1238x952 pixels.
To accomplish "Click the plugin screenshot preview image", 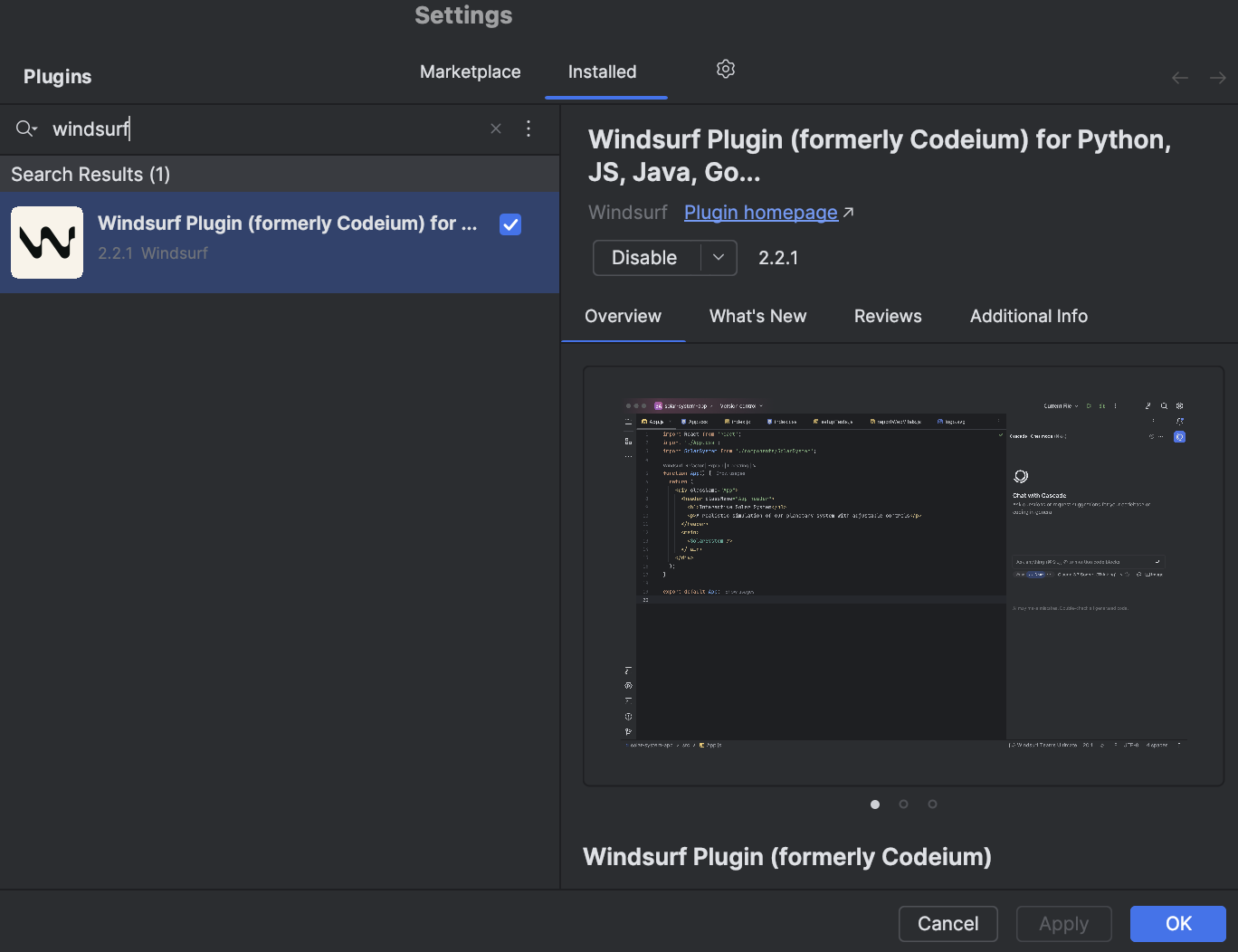I will coord(903,576).
